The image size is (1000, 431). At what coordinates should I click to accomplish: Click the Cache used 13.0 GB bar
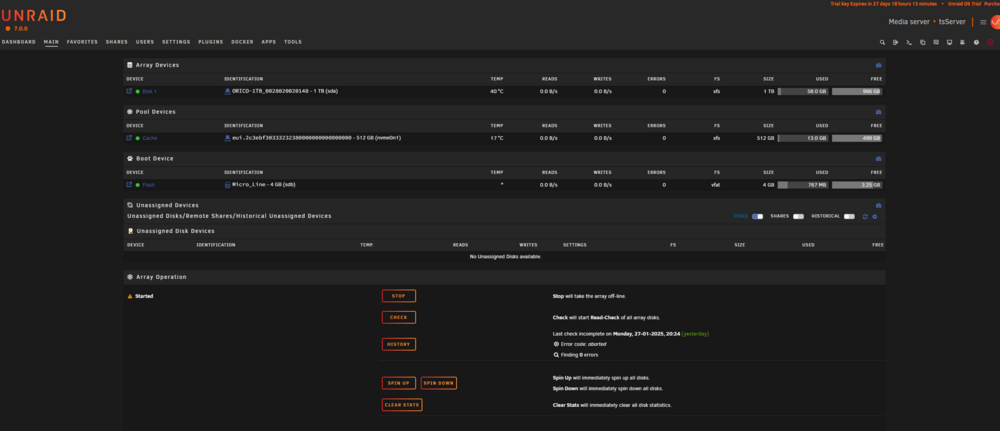pos(803,138)
